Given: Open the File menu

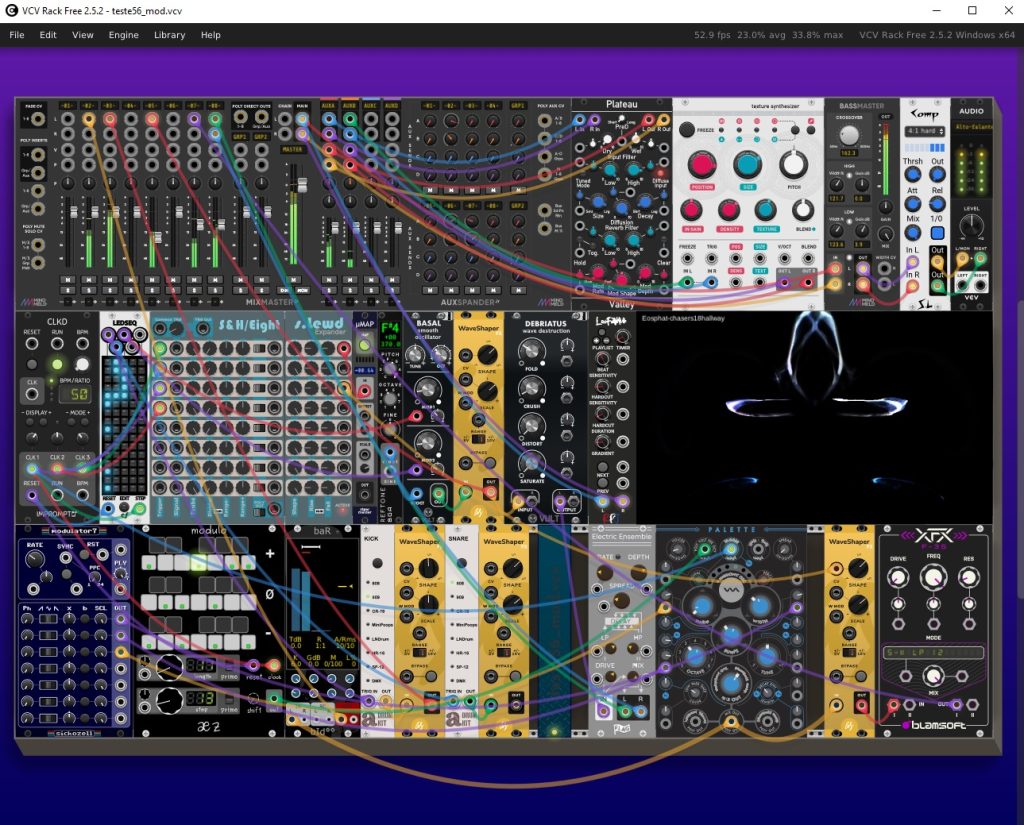Looking at the screenshot, I should click(17, 35).
